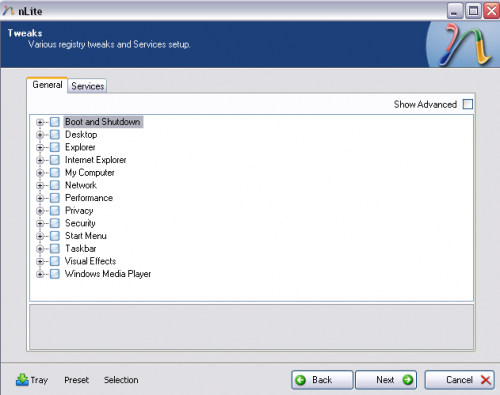
Task: Check the Desktop tweaks checkbox
Action: [55, 135]
